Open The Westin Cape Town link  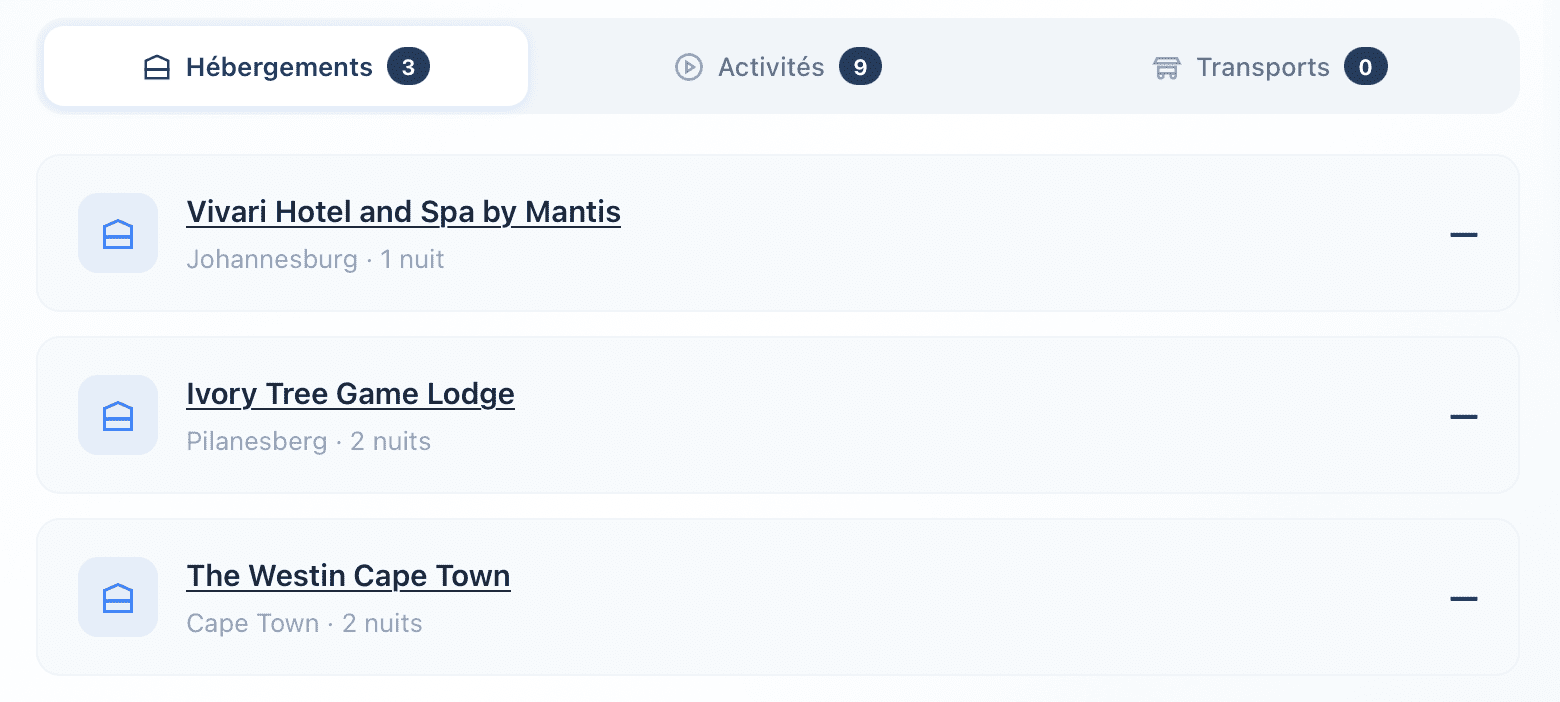pos(348,576)
